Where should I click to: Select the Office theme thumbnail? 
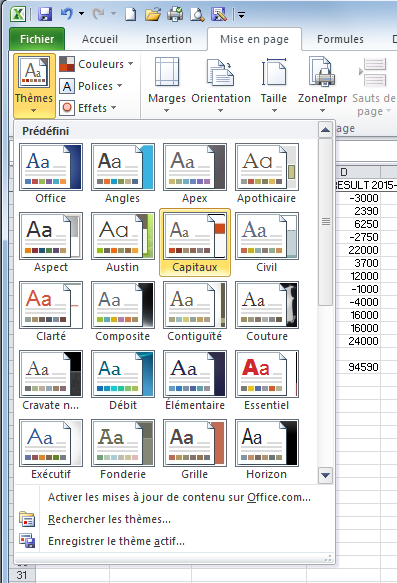(51, 173)
